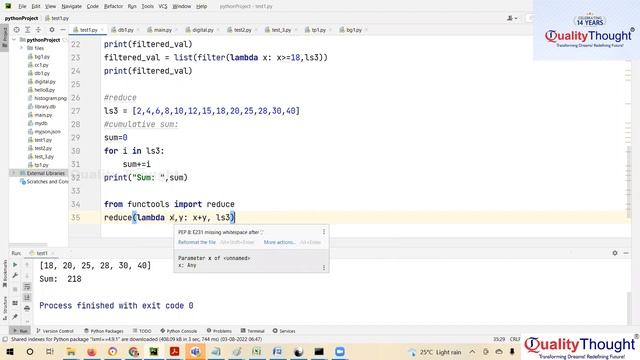Image resolution: width=640 pixels, height=360 pixels.
Task: Open Windows Start menu
Action: tap(9, 352)
